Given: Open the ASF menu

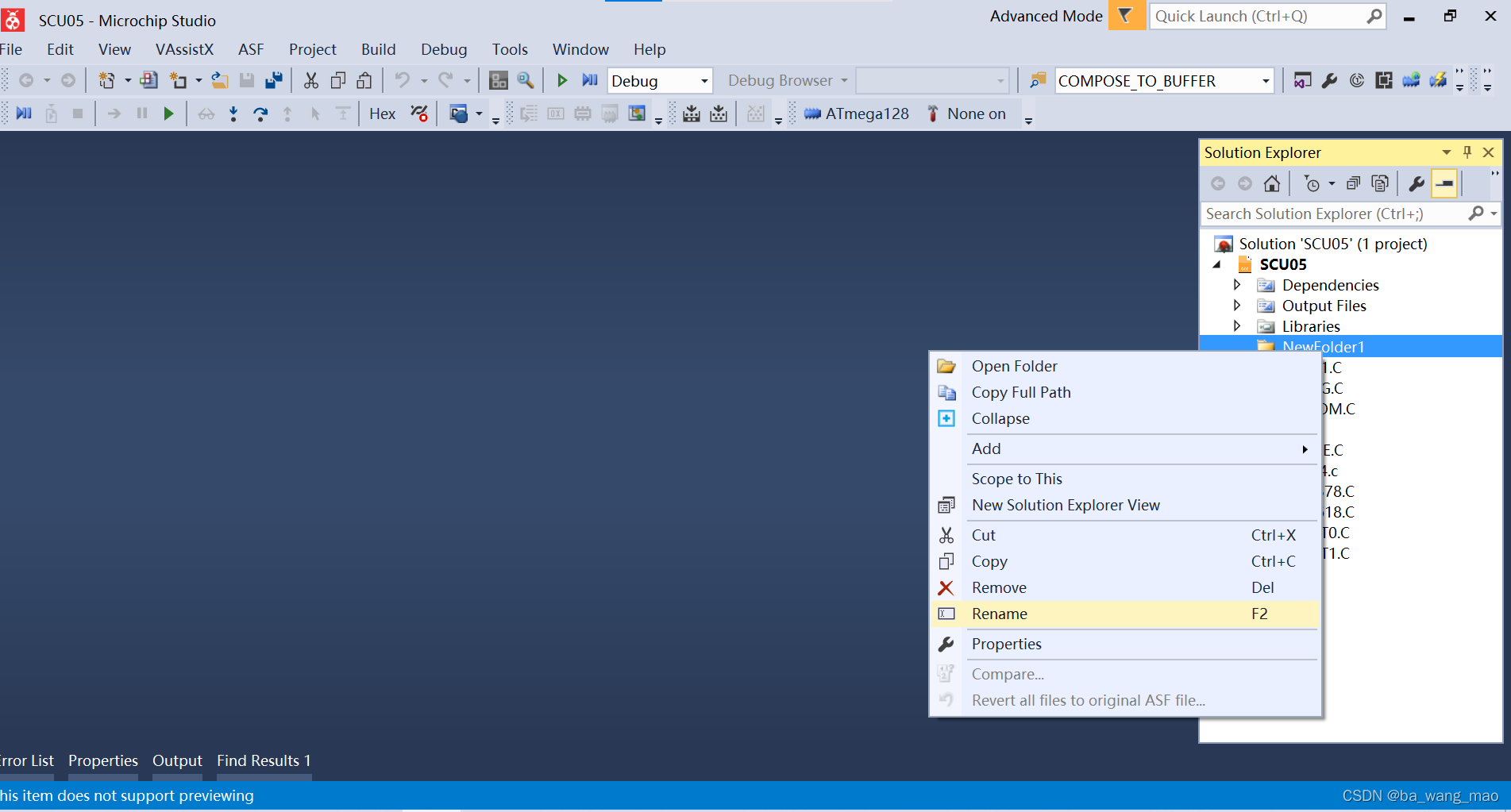Looking at the screenshot, I should tap(251, 49).
